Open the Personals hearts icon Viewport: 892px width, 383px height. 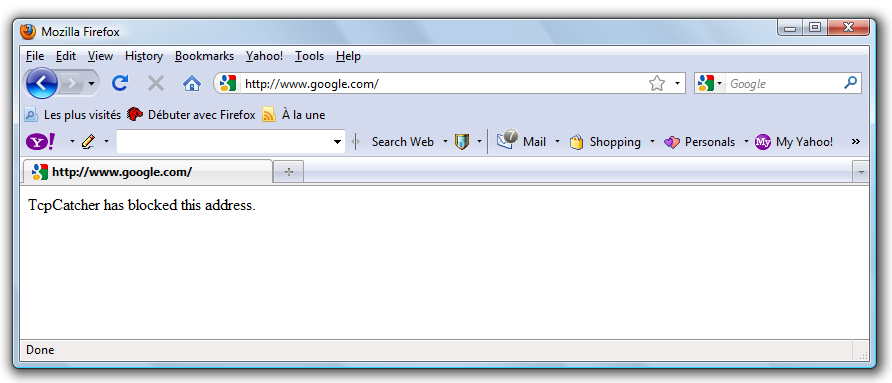click(x=671, y=142)
